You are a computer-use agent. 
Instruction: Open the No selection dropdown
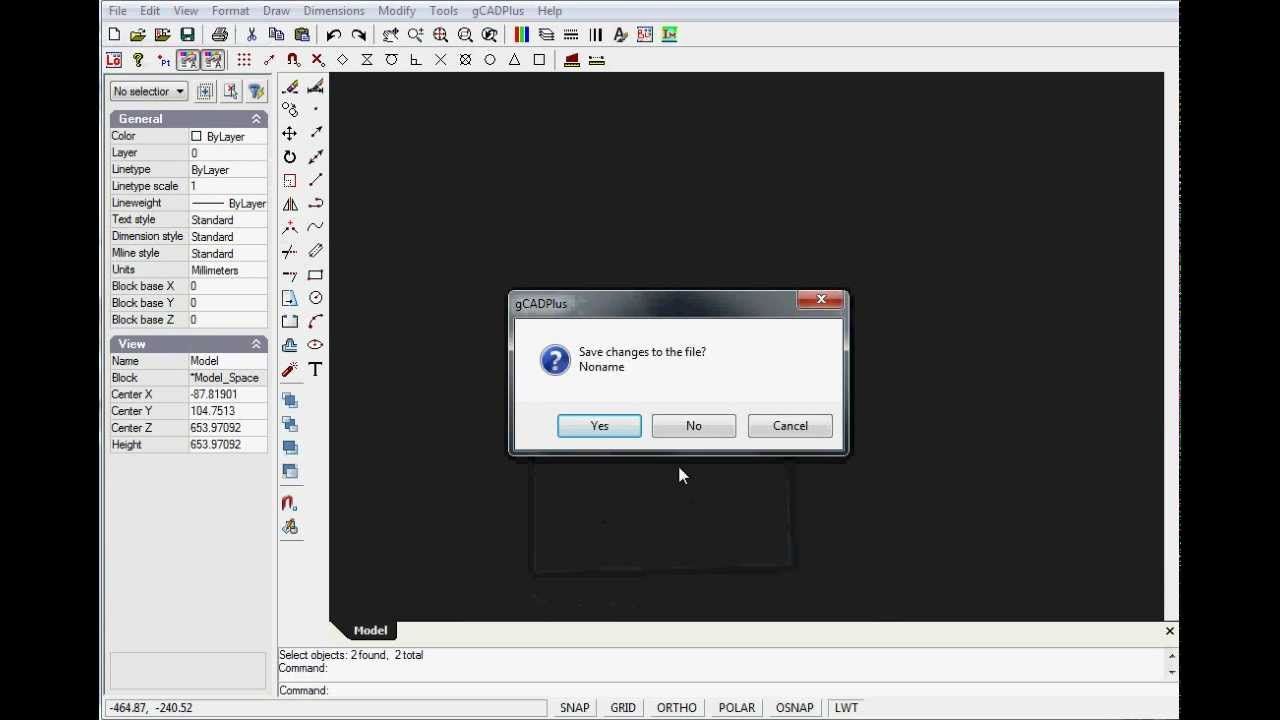click(x=149, y=91)
